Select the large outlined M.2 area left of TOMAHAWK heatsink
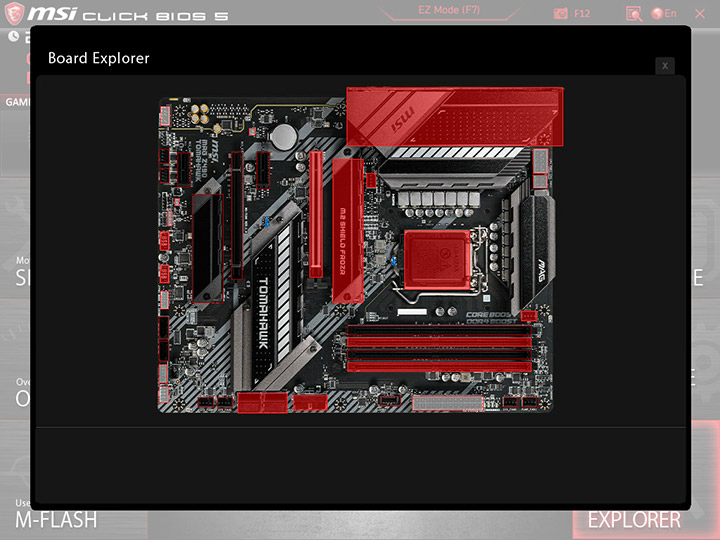The height and width of the screenshot is (540, 720). click(x=208, y=248)
